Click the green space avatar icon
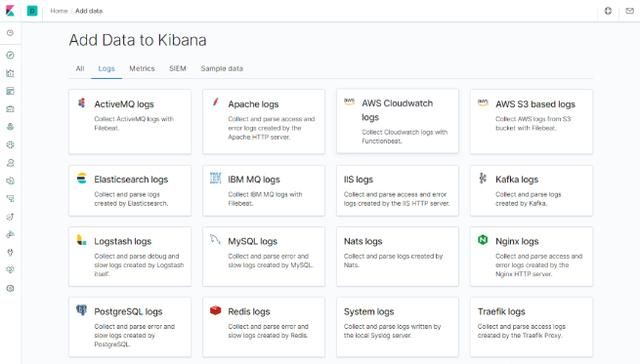The height and width of the screenshot is (364, 640). [x=32, y=11]
